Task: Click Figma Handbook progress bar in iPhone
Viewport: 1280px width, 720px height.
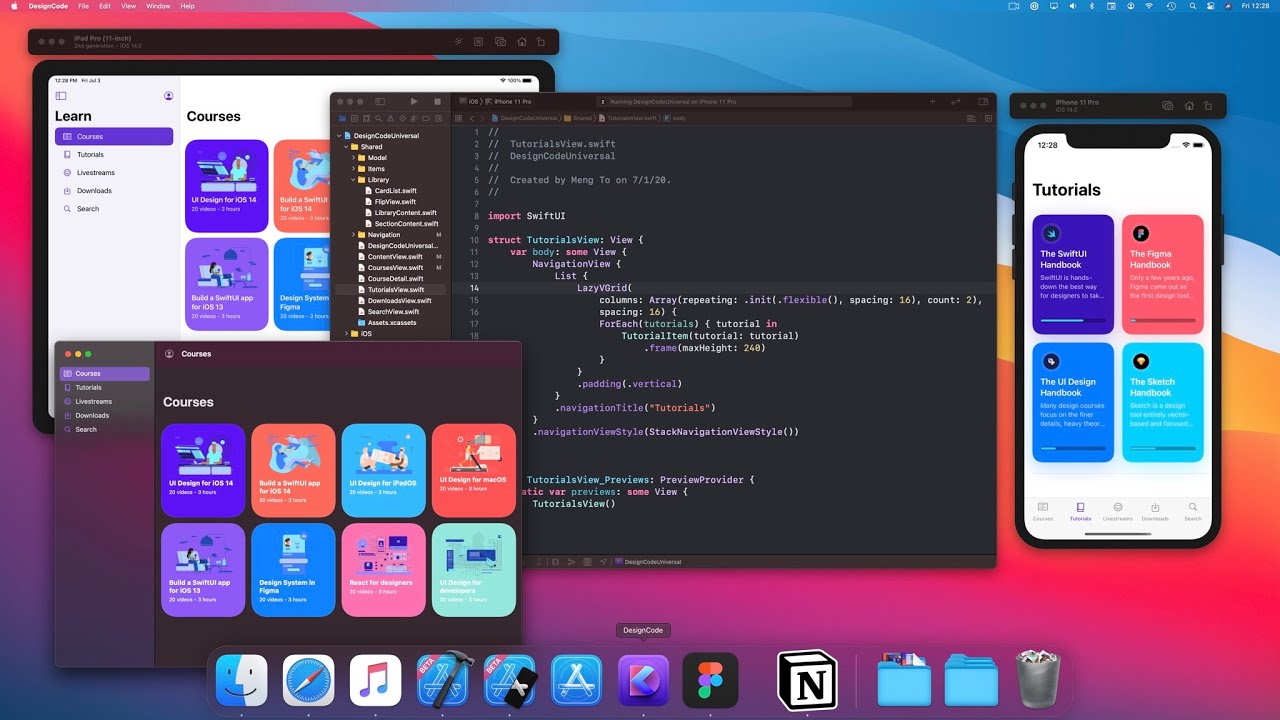Action: point(1163,320)
